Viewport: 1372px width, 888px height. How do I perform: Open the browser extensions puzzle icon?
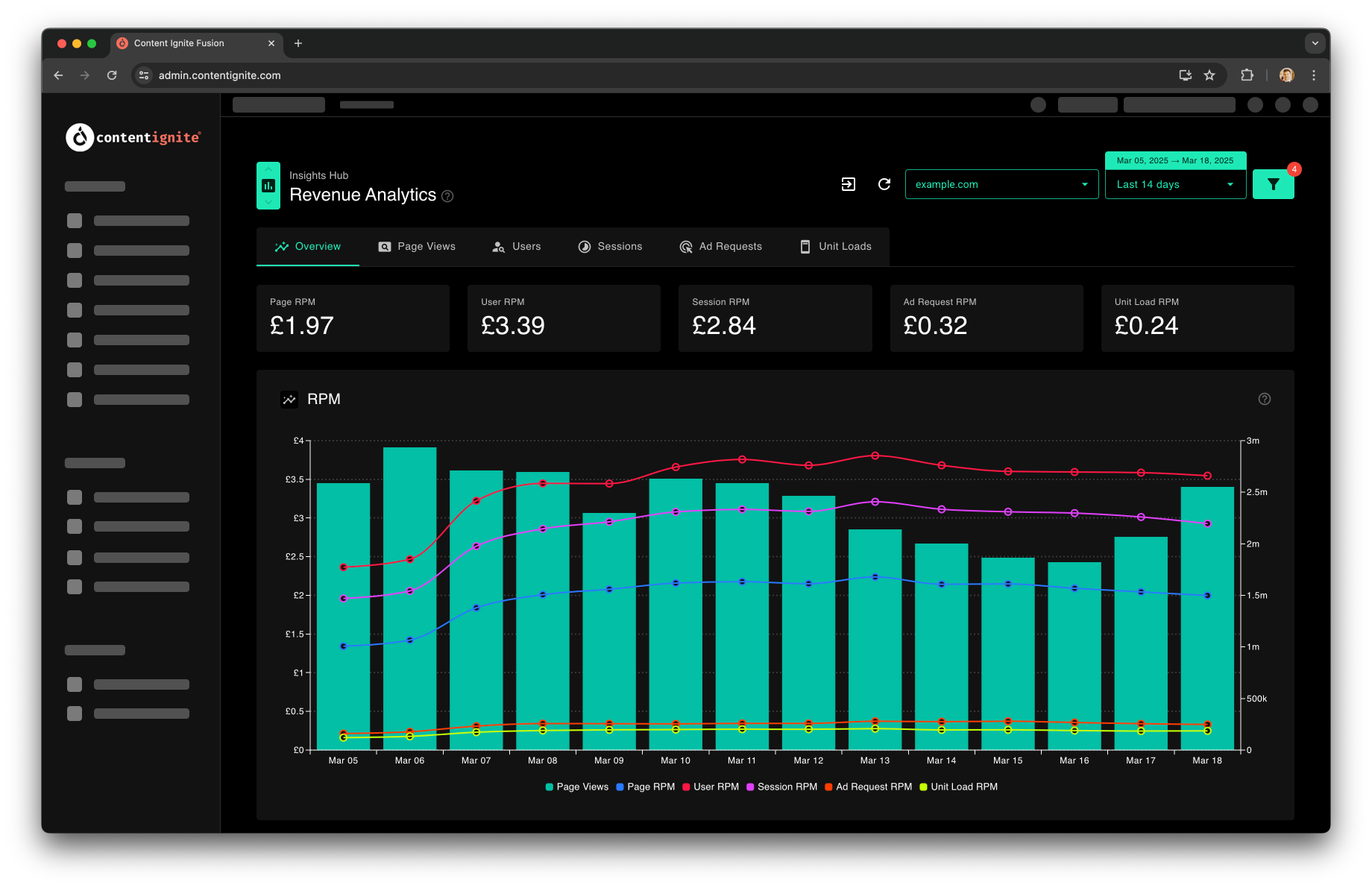(1247, 75)
